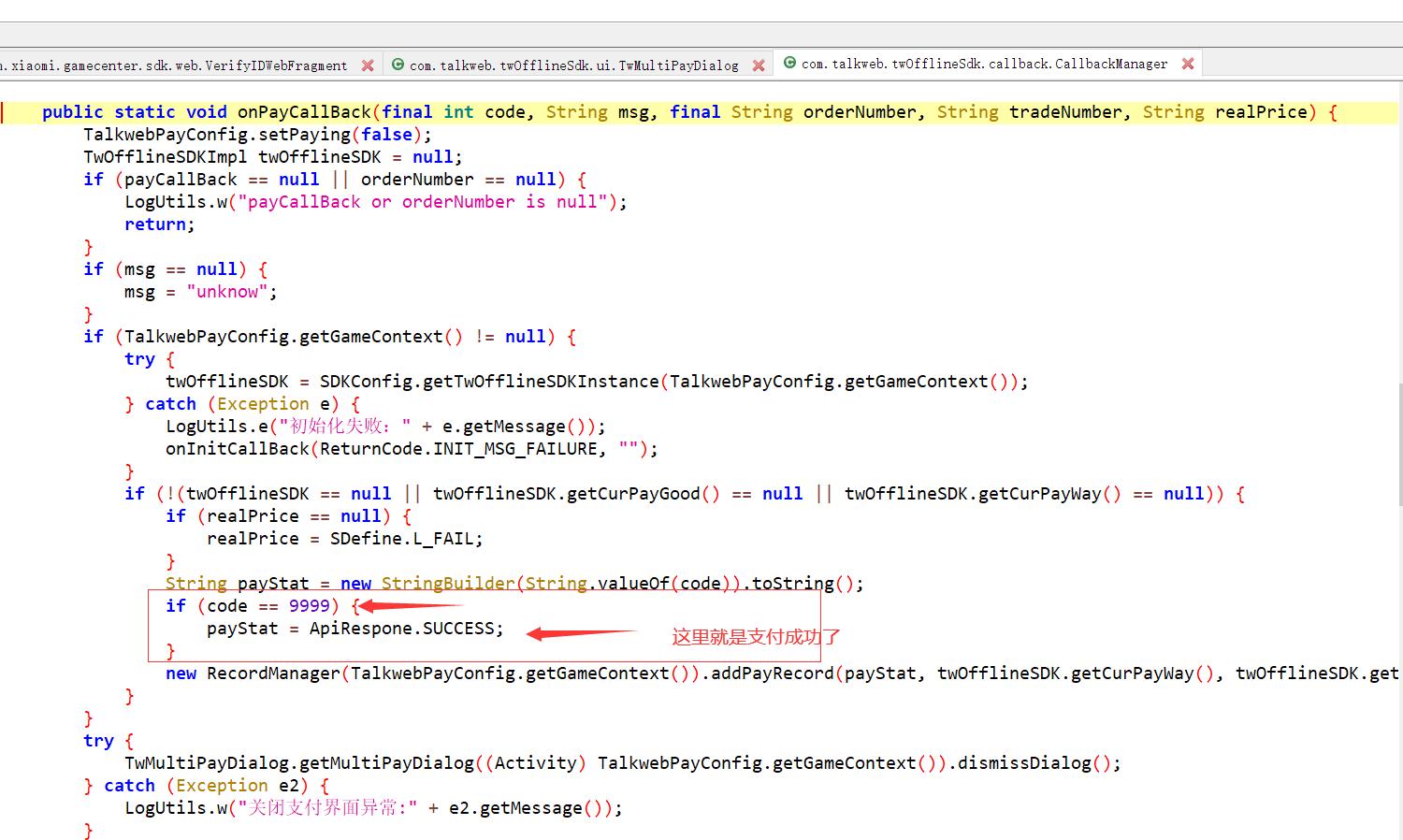
Task: Close the VerifyIDWebFragment tab
Action: pos(368,65)
